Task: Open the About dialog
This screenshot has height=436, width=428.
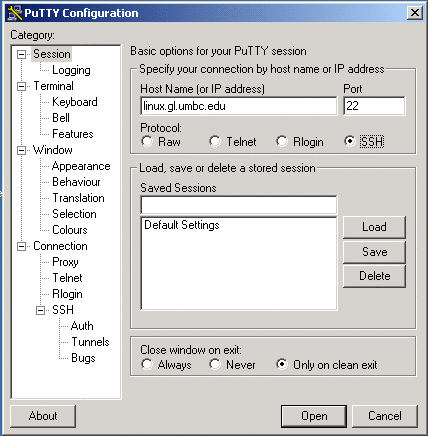Action: tap(43, 416)
